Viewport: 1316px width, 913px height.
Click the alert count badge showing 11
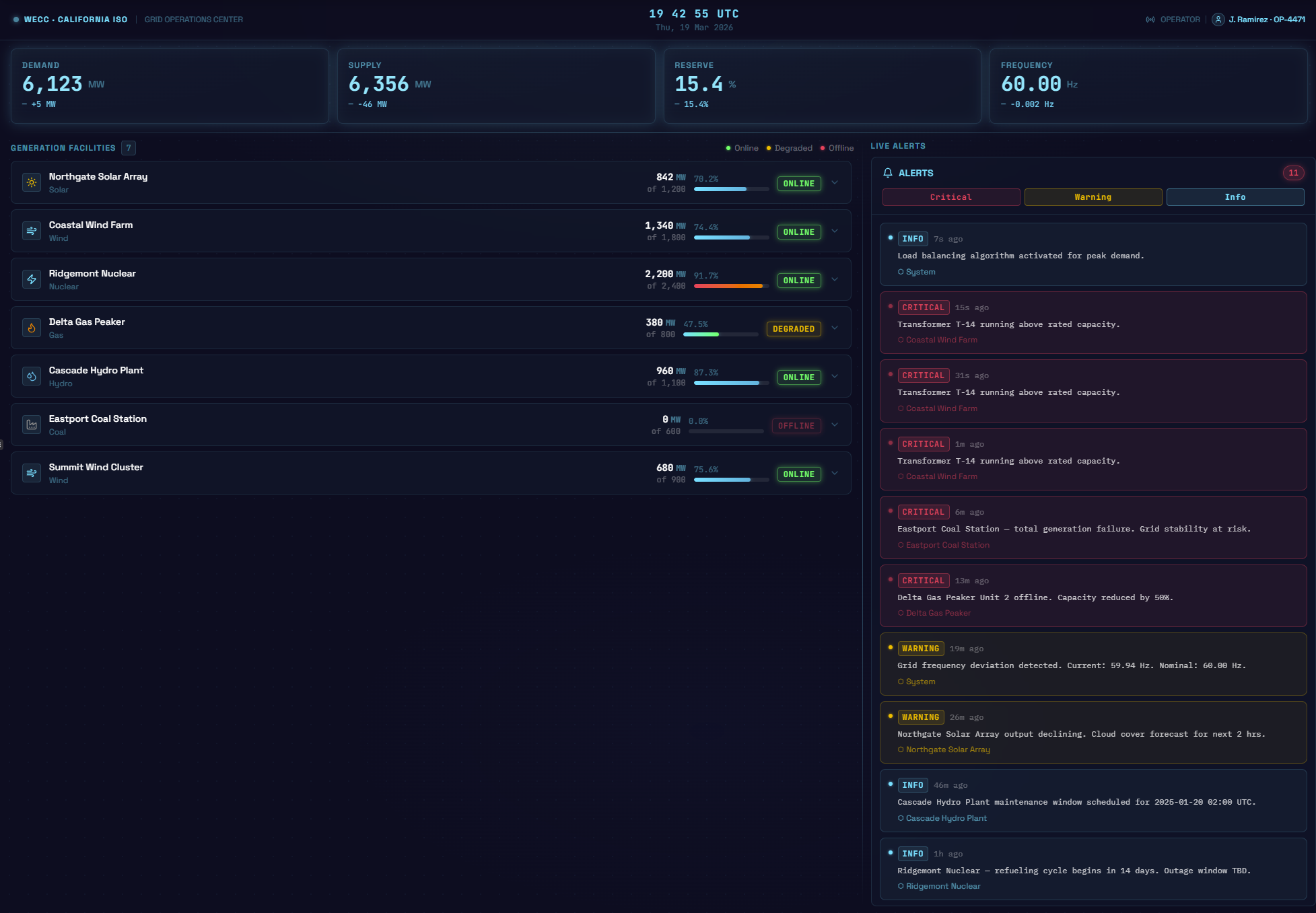click(x=1293, y=173)
